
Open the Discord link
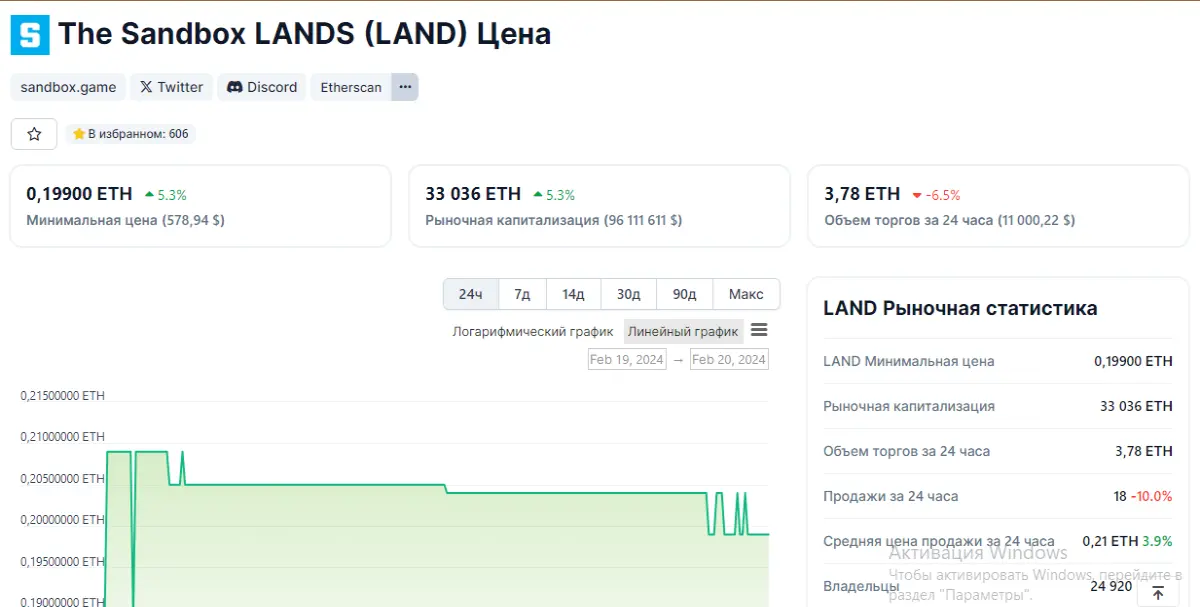coord(262,87)
